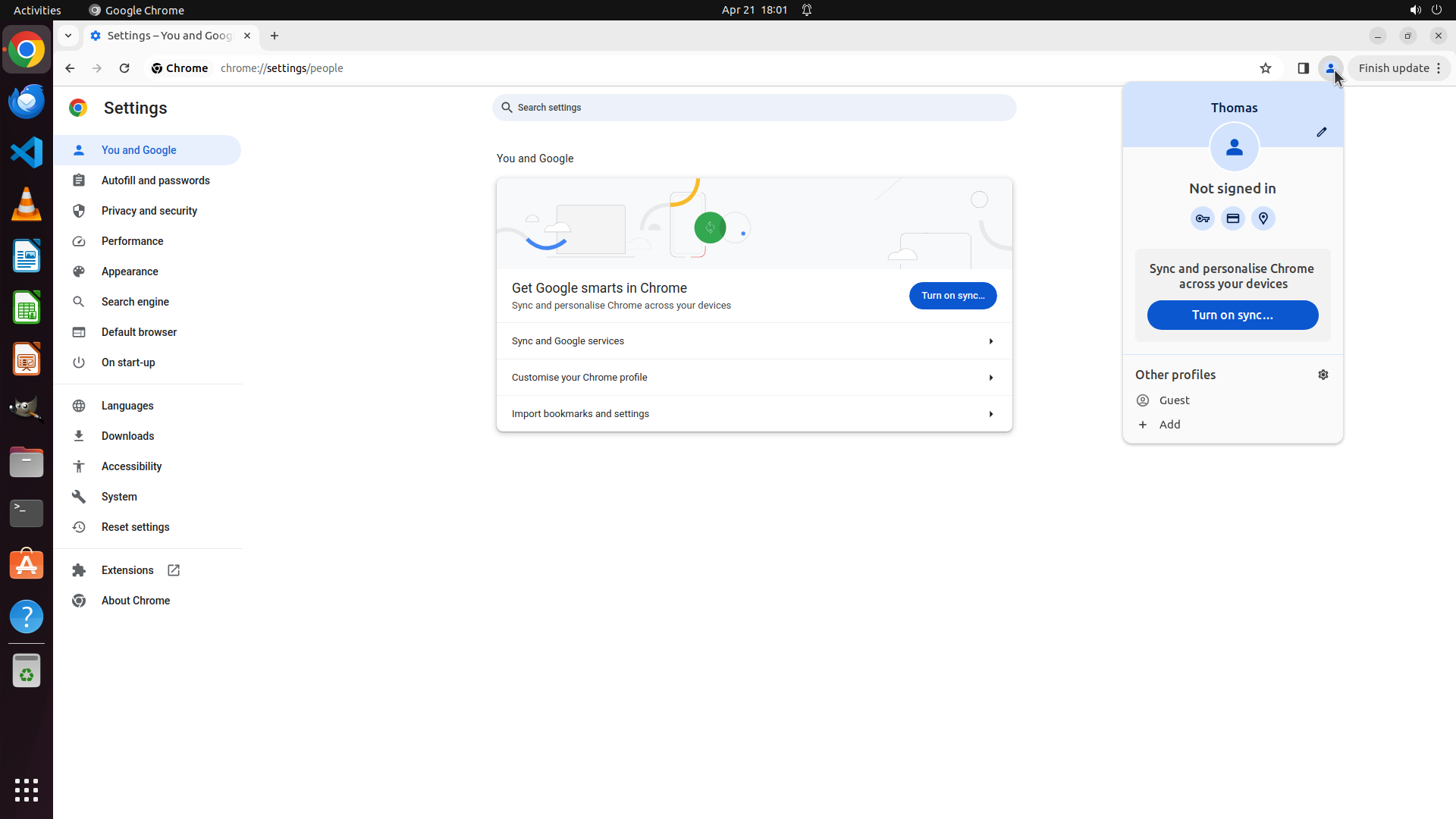This screenshot has width=1456, height=819.
Task: Open Extensions from the sidebar
Action: (127, 570)
